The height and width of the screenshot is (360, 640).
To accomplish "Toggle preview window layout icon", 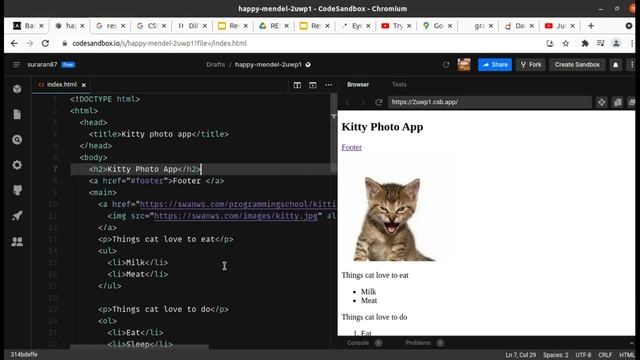I will click(x=313, y=85).
